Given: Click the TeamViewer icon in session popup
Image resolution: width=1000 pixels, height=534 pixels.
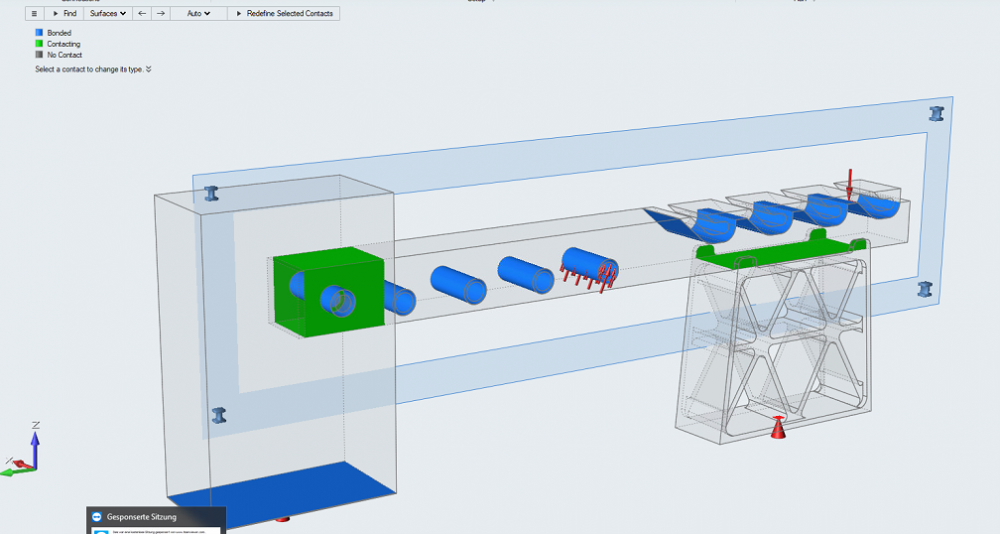Looking at the screenshot, I should coord(97,517).
